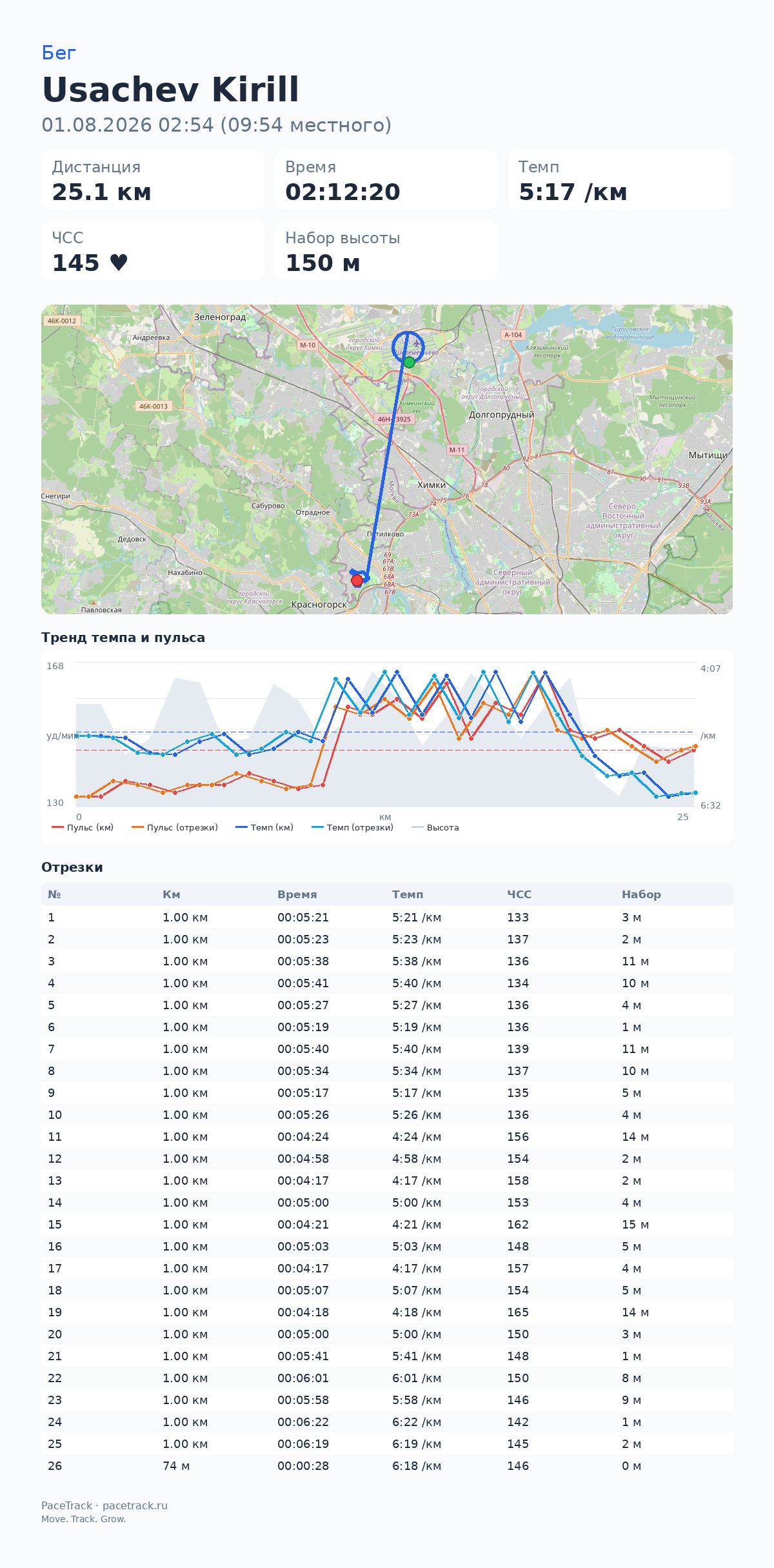The image size is (774, 1568).
Task: Click the Химки label on the map
Action: tap(432, 485)
